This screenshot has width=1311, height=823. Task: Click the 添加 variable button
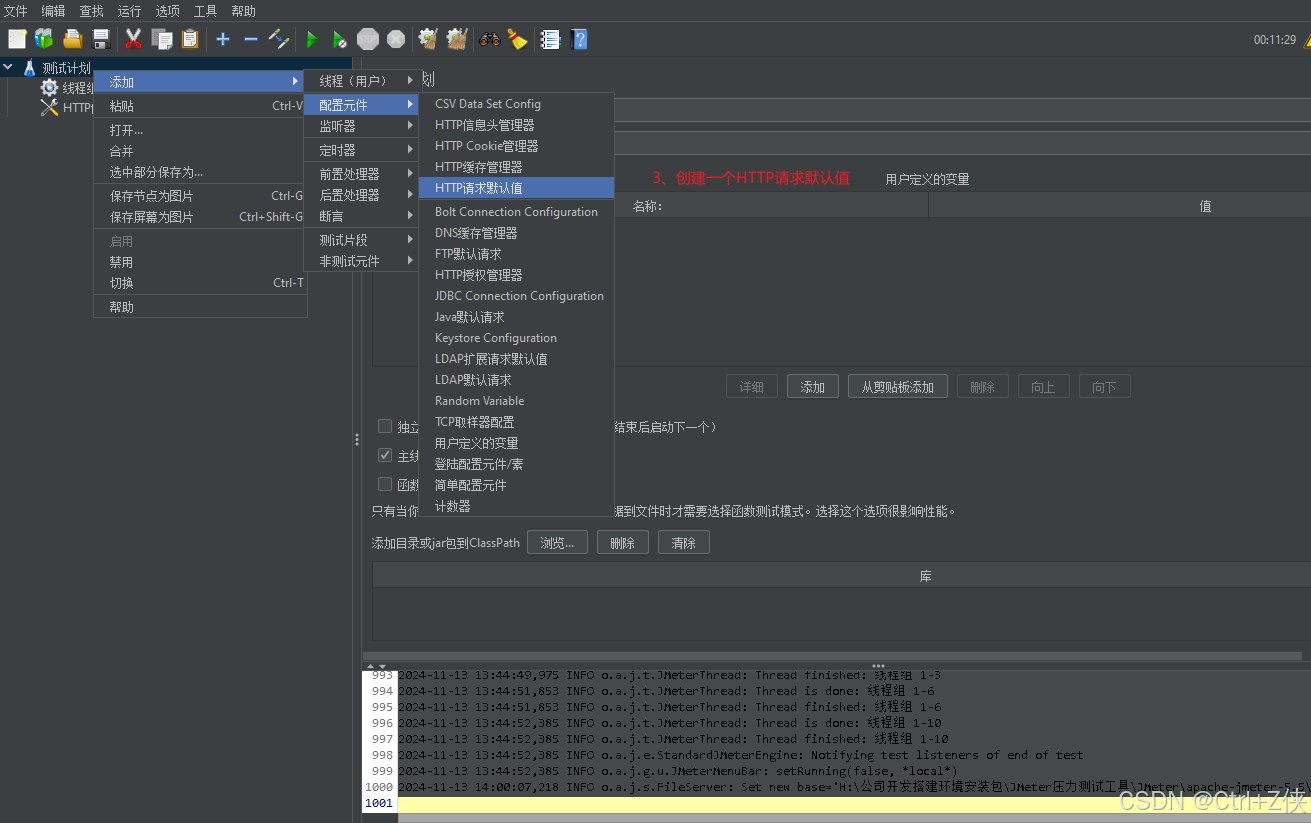(x=812, y=387)
